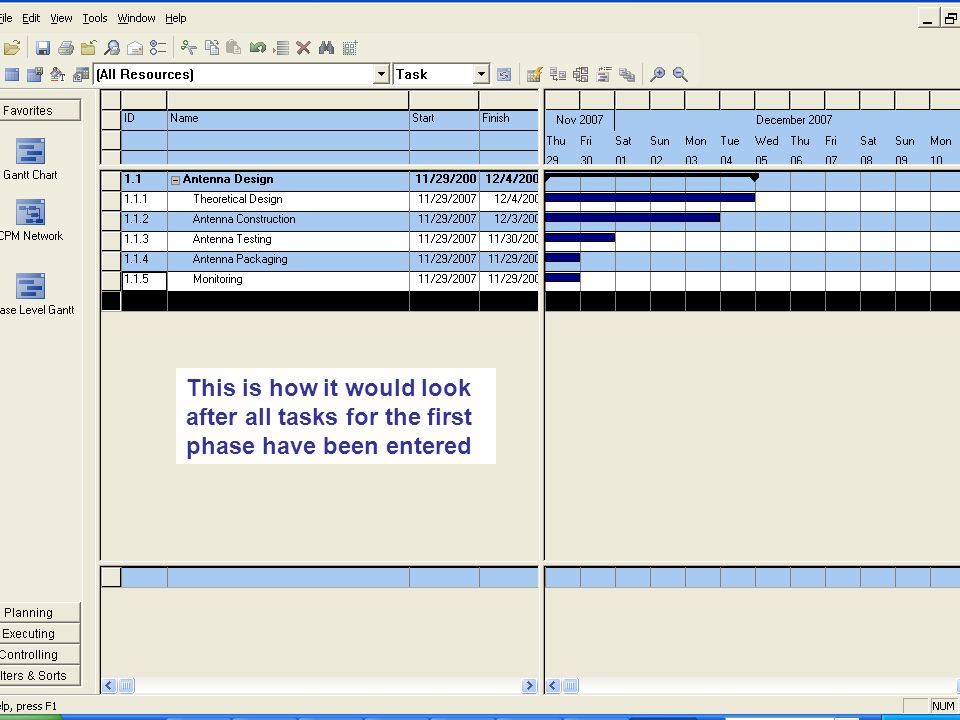Image resolution: width=960 pixels, height=720 pixels.
Task: Select the Antenna Packaging task name
Action: [x=240, y=259]
